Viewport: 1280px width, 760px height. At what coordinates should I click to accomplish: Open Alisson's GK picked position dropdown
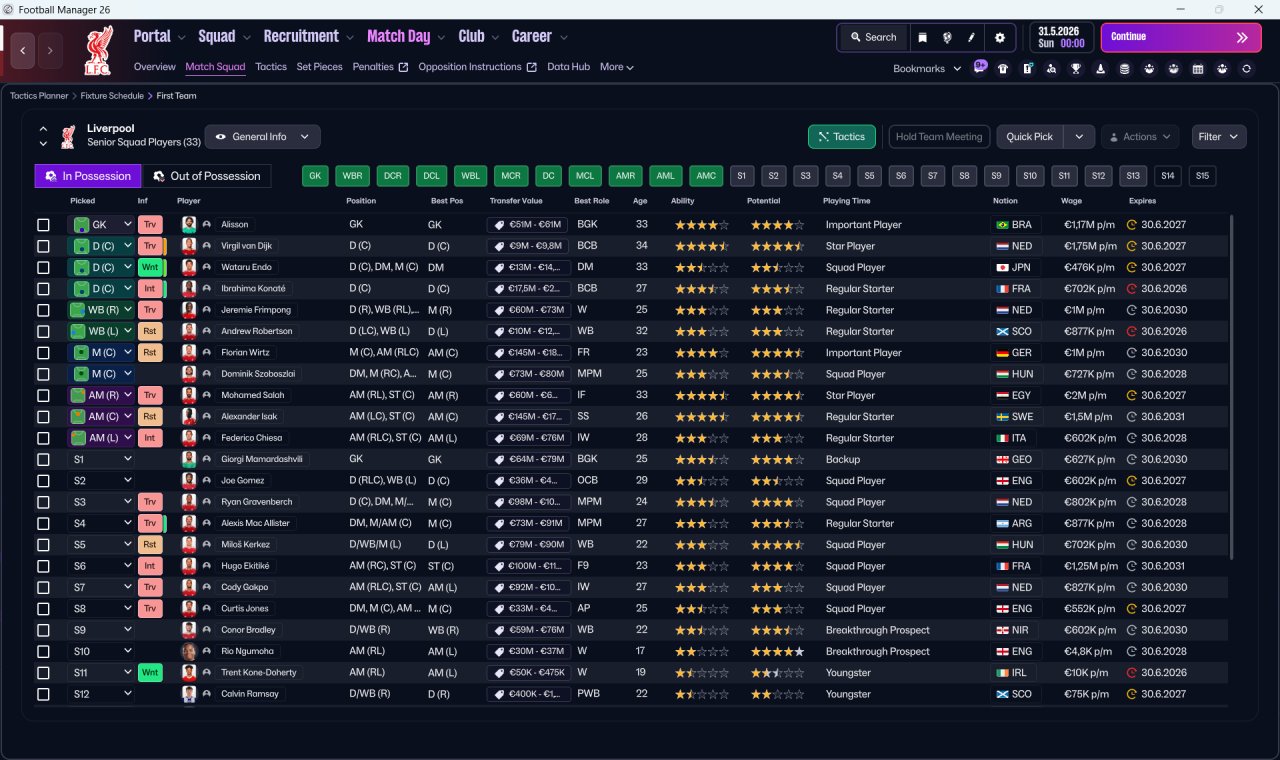[100, 225]
